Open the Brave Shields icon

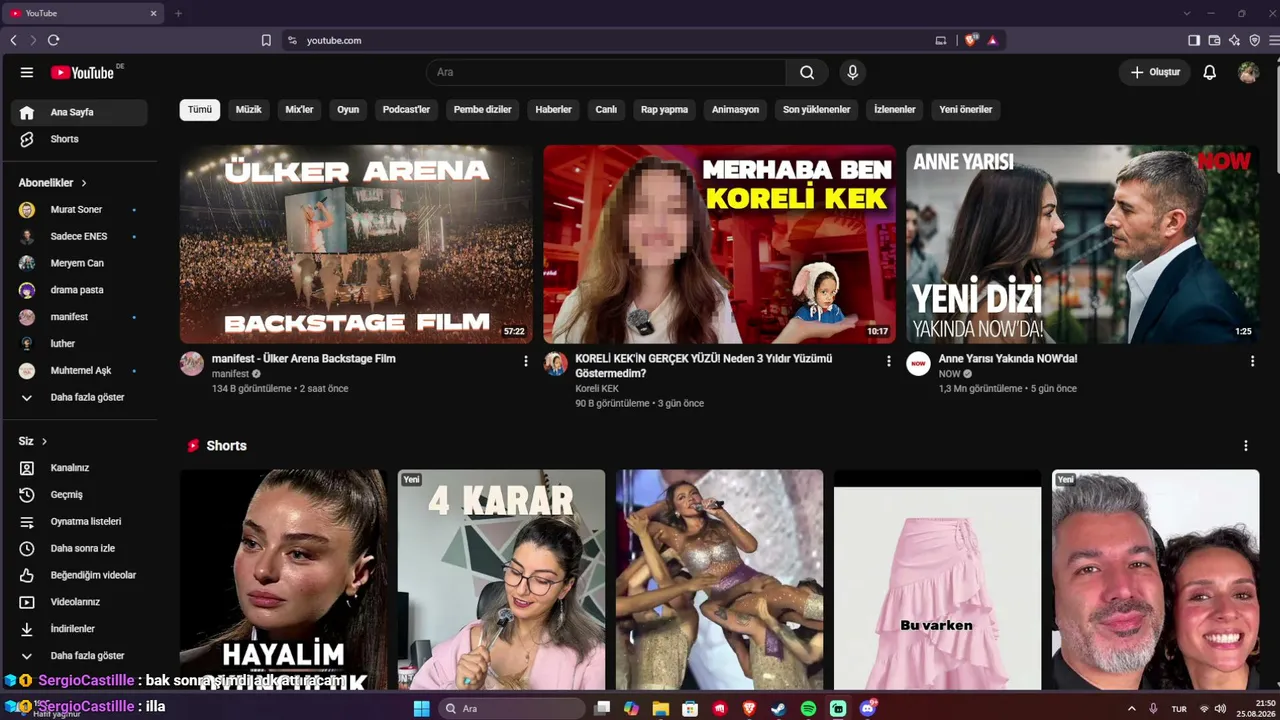(x=970, y=40)
